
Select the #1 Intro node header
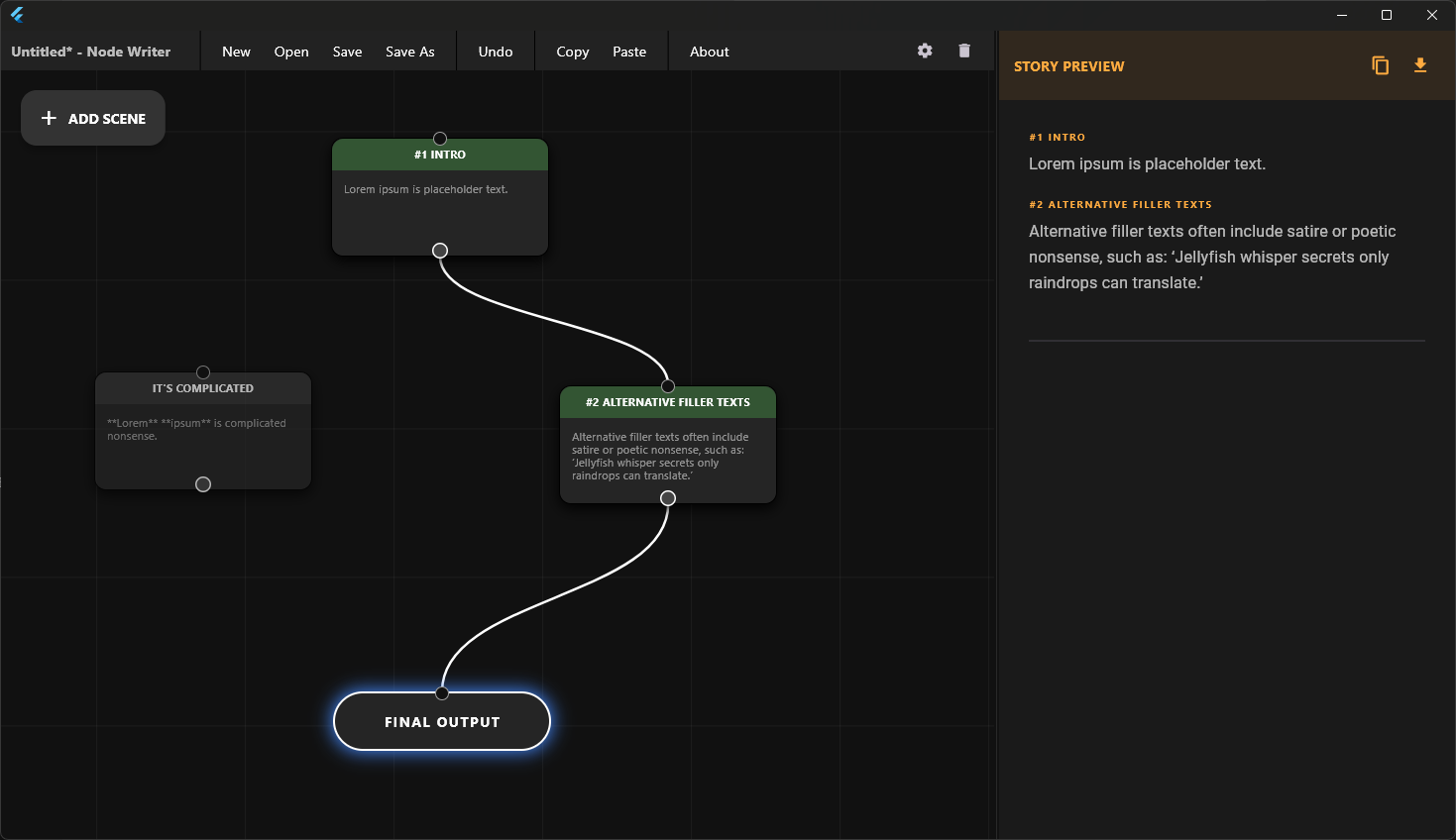[x=440, y=156]
